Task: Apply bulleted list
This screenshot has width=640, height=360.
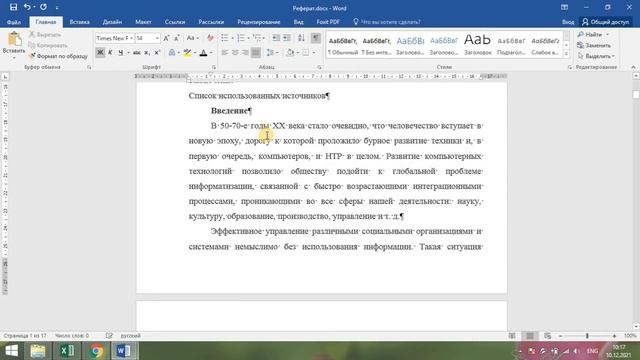Action: click(x=225, y=38)
